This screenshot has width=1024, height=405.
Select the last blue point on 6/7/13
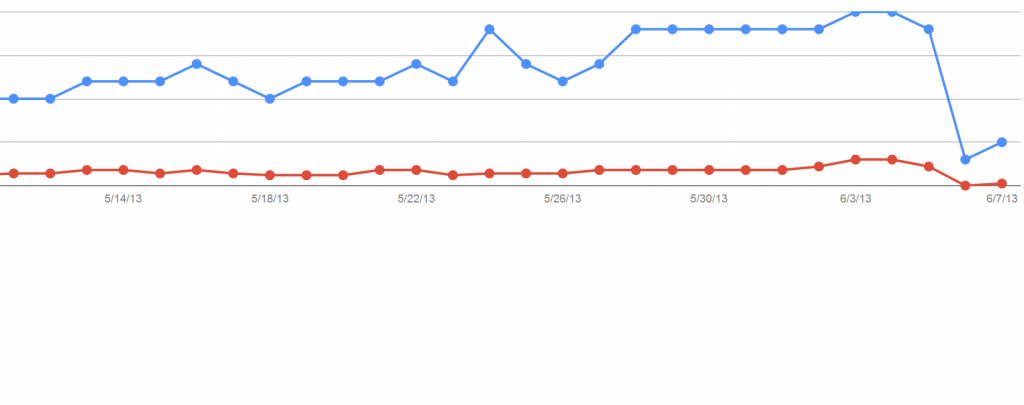[x=1002, y=142]
